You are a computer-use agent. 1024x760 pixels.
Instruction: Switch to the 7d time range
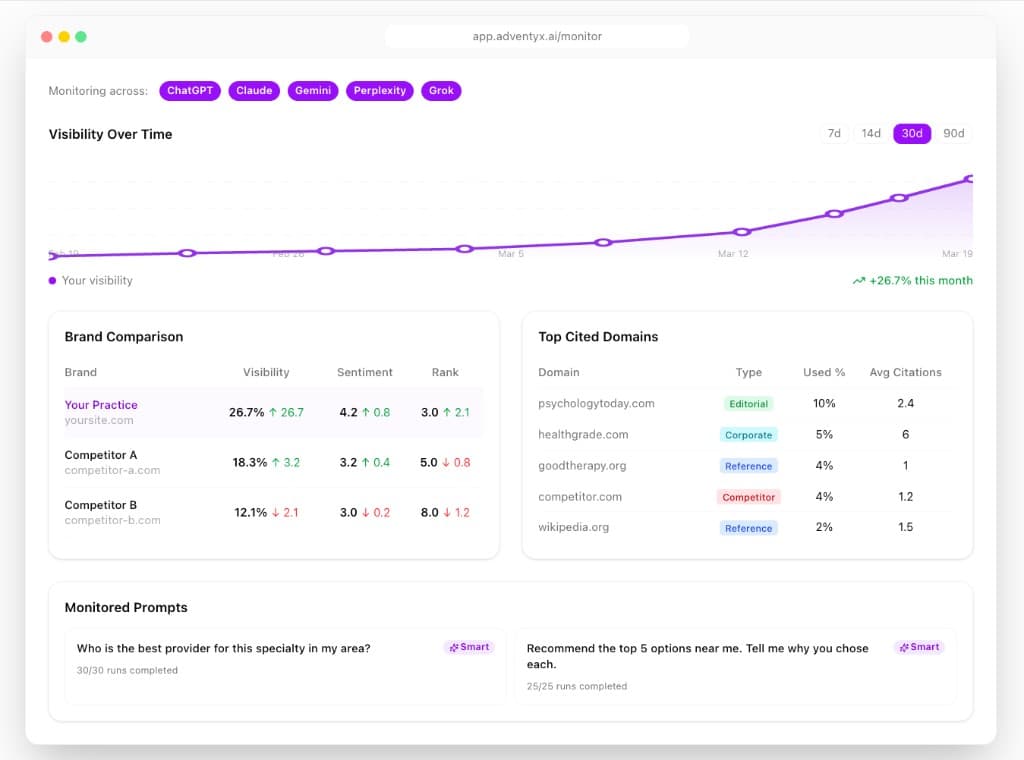834,133
